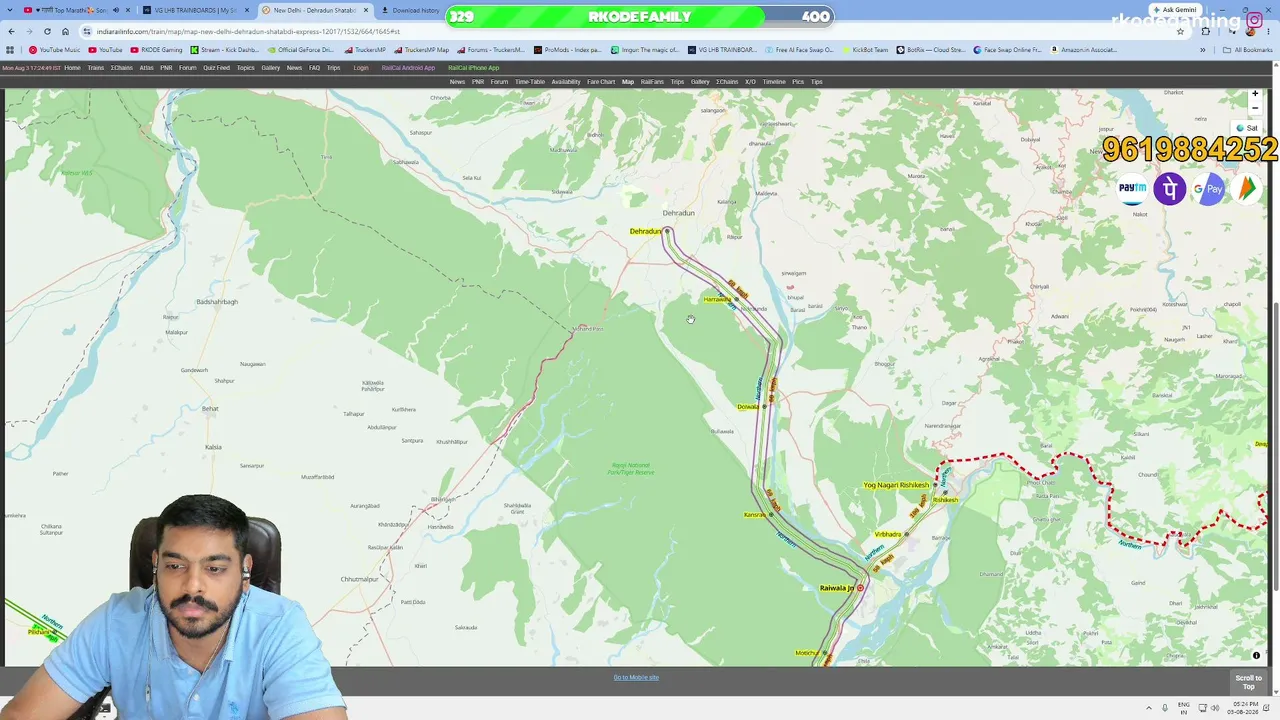The height and width of the screenshot is (720, 1280).
Task: Zoom in on the map with plus button
Action: coord(1255,94)
